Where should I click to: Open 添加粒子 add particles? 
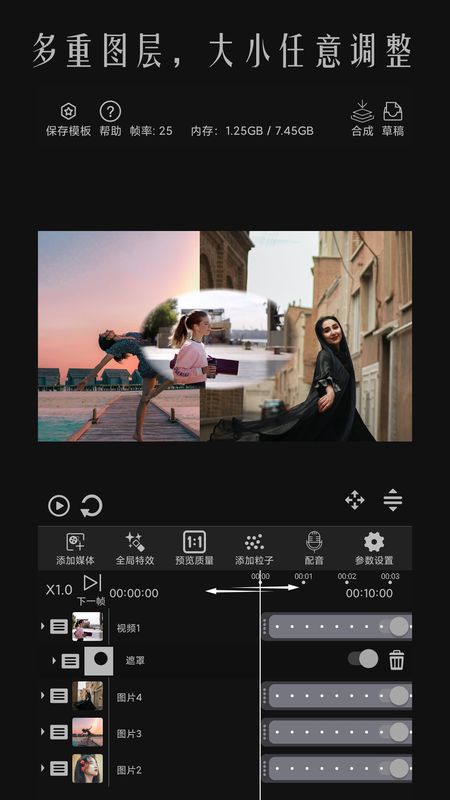pyautogui.click(x=254, y=548)
